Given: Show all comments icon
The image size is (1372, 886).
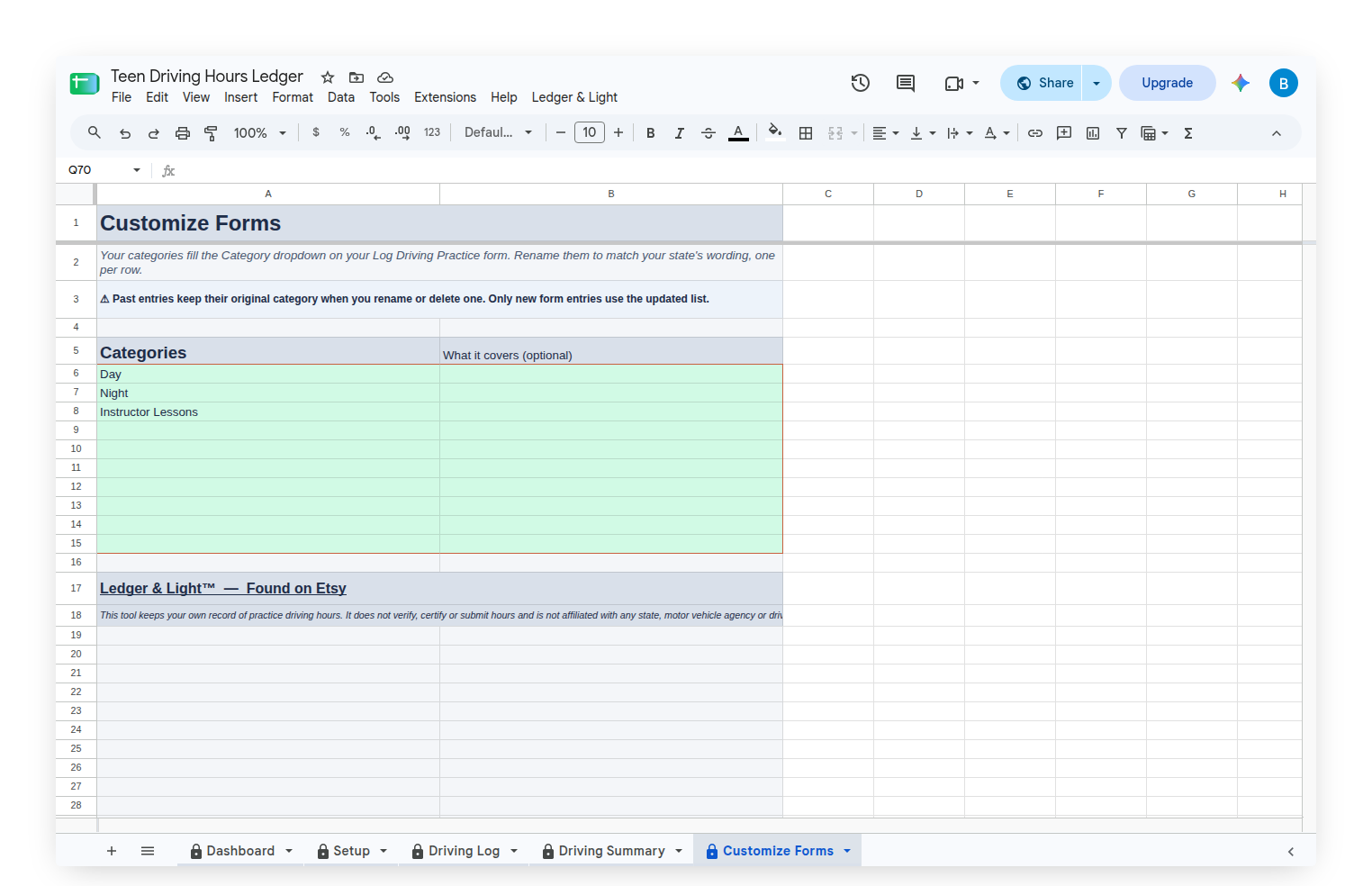Looking at the screenshot, I should point(906,83).
